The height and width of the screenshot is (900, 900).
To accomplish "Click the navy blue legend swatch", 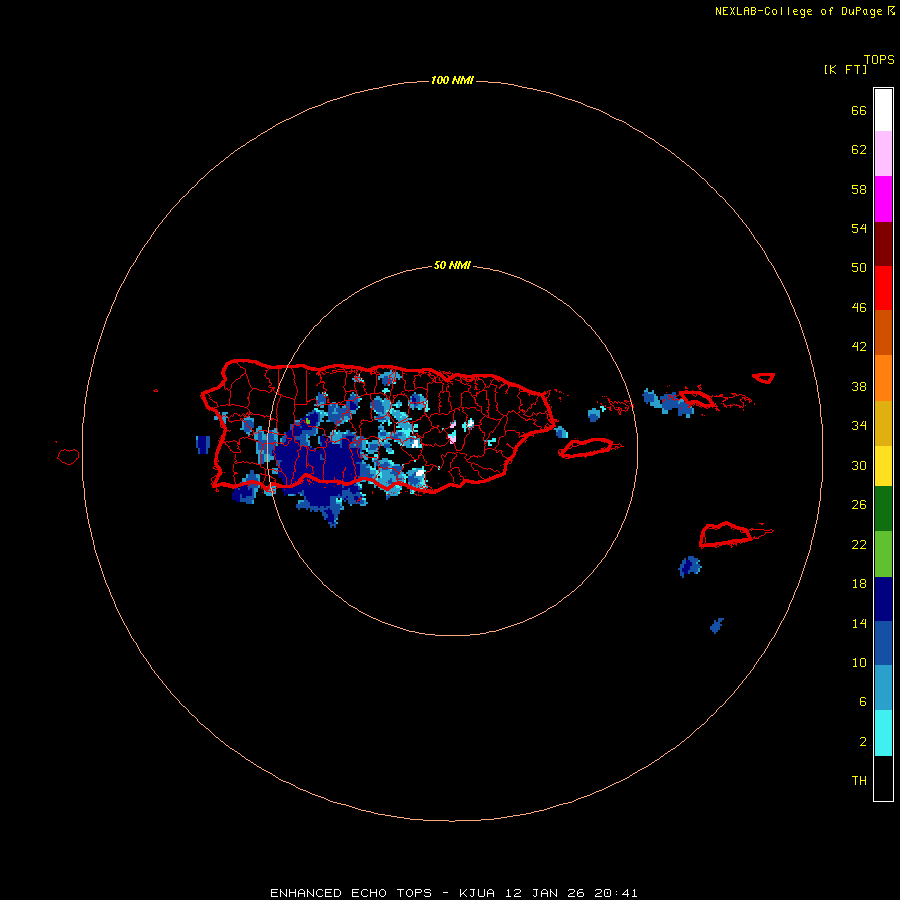I will [x=883, y=599].
